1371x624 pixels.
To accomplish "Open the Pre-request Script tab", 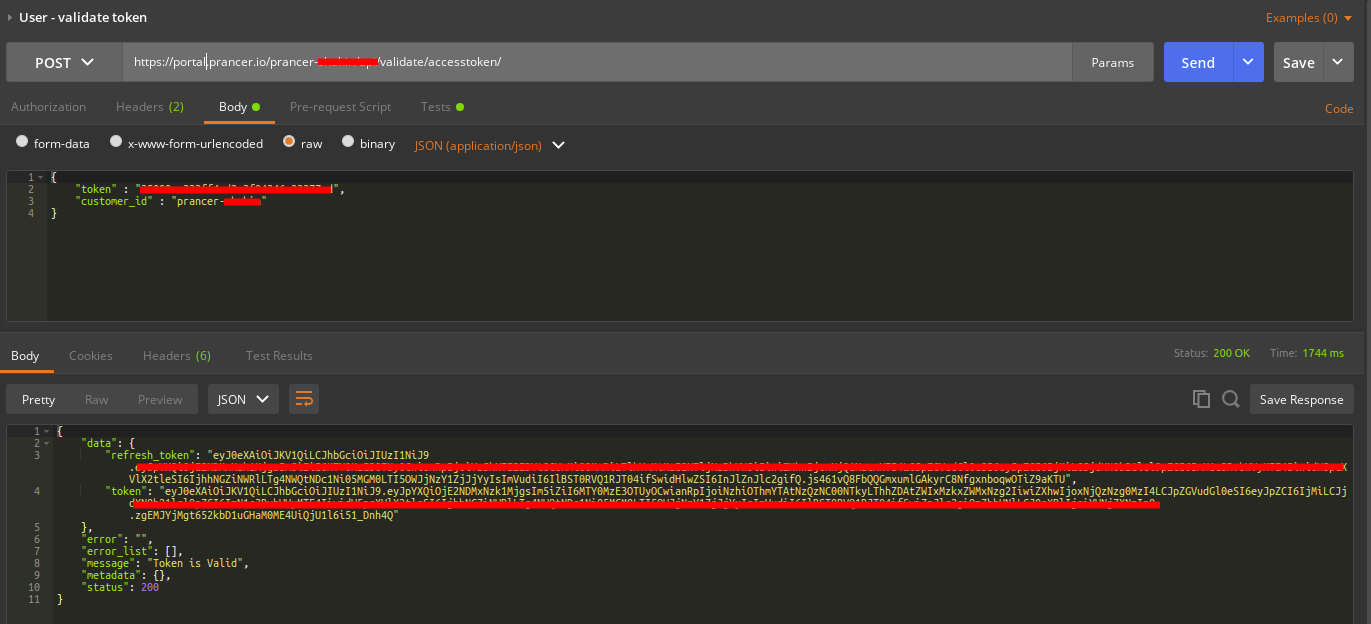I will tap(340, 107).
